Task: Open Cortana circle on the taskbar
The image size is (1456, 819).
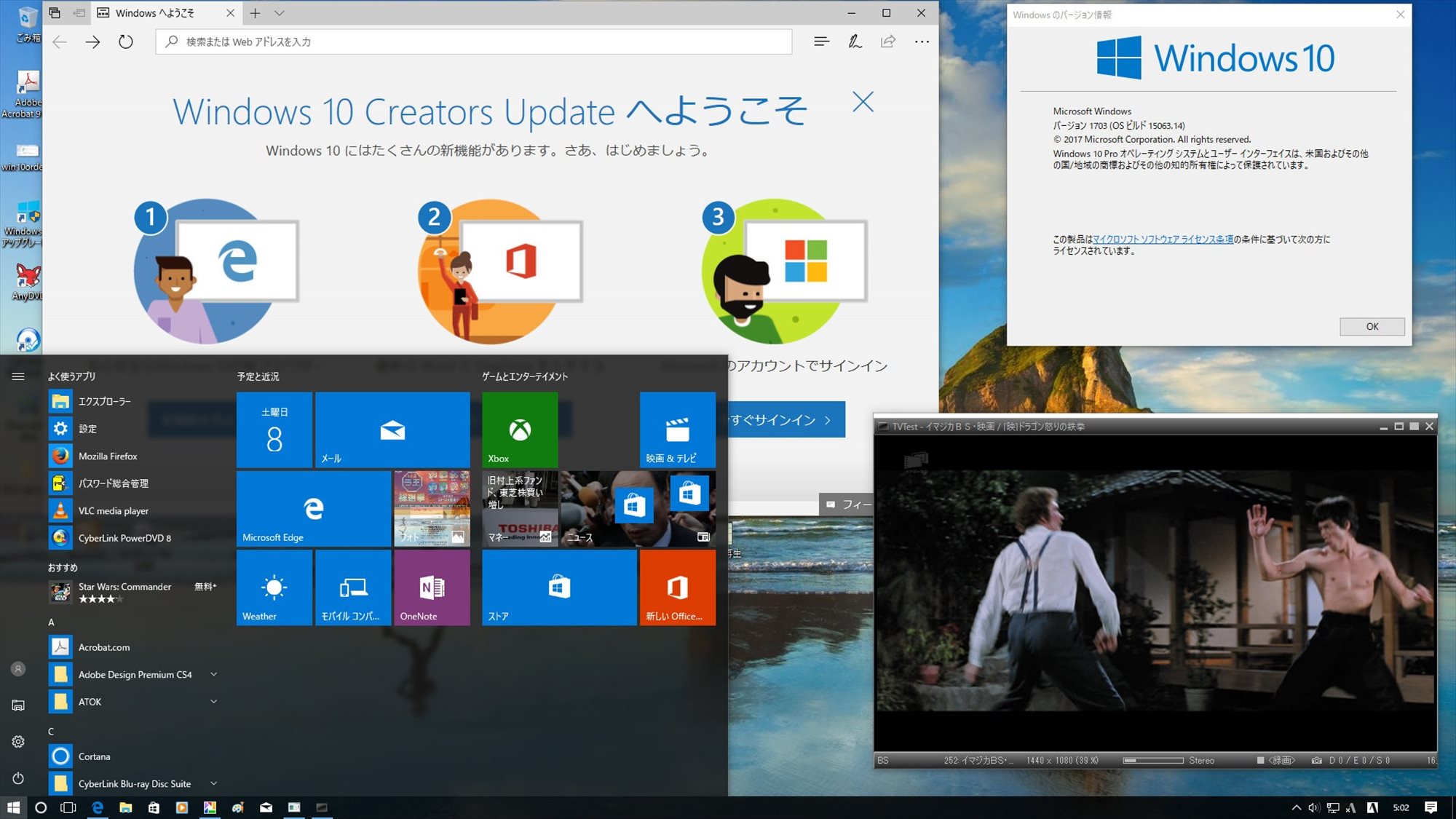Action: (41, 807)
